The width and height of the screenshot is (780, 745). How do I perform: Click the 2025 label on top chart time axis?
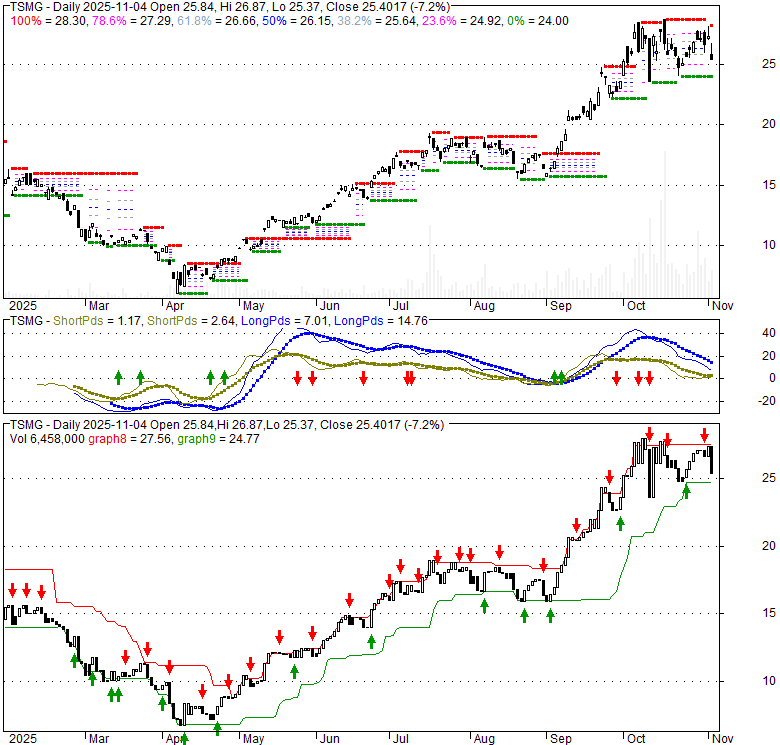pos(23,306)
